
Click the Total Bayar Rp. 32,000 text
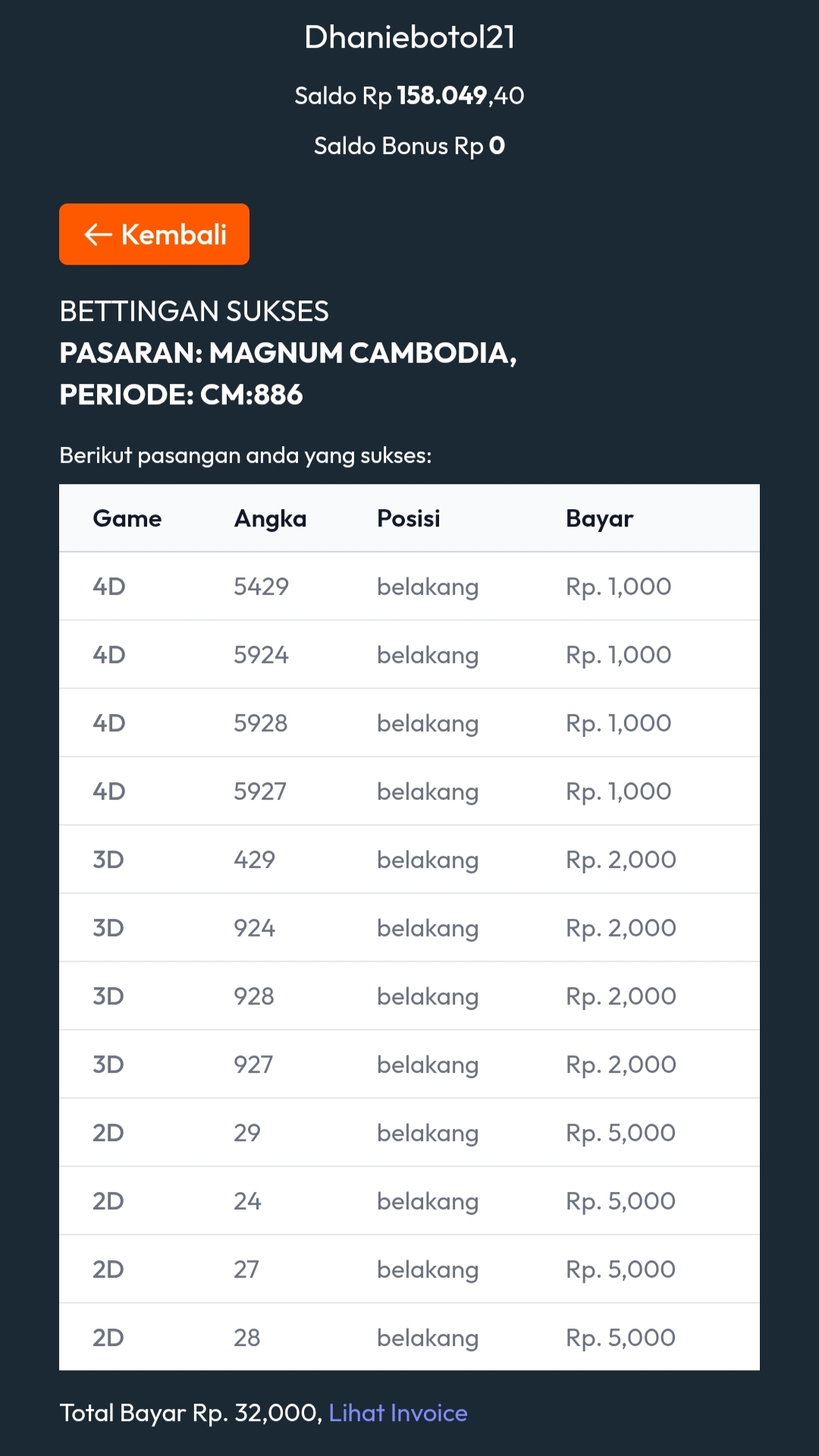[190, 1413]
